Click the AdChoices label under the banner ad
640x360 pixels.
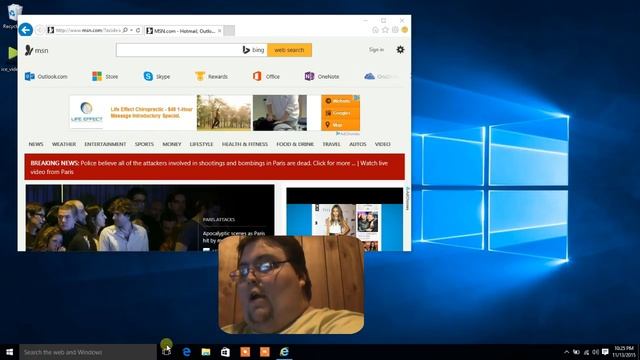tap(348, 133)
